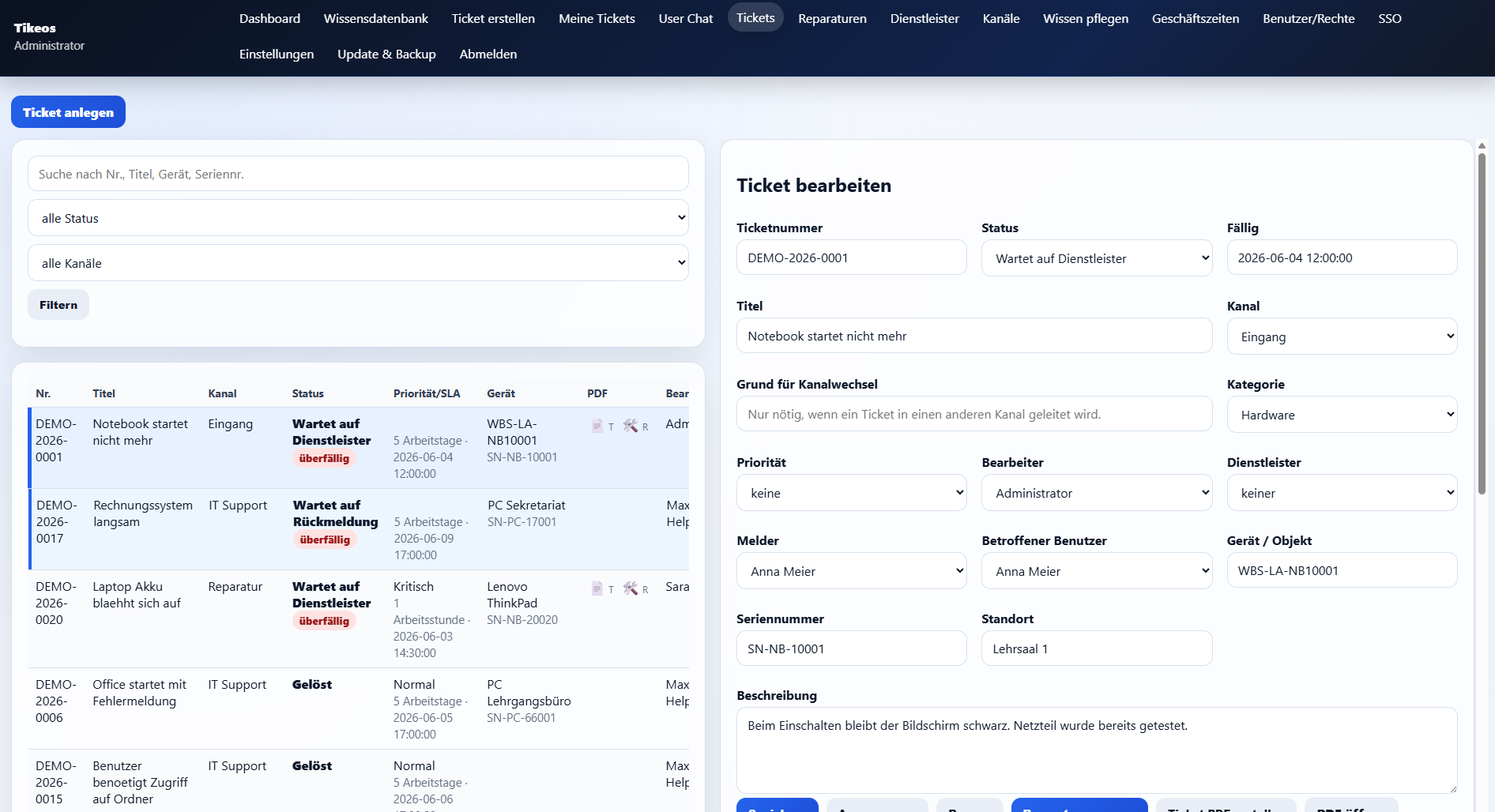The width and height of the screenshot is (1495, 812).
Task: Click ticket number DEMO-2026-0020
Action: (x=56, y=603)
